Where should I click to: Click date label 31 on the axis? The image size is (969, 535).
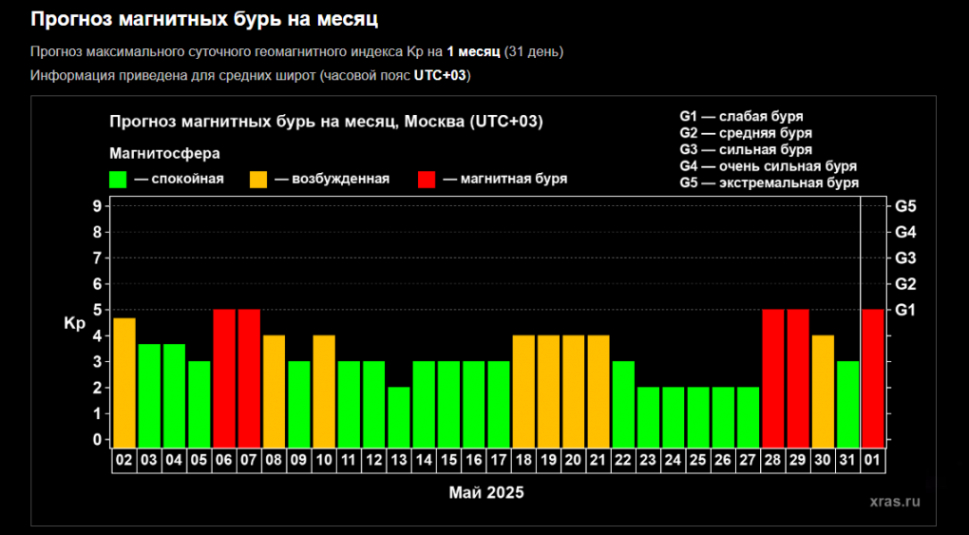pyautogui.click(x=848, y=461)
